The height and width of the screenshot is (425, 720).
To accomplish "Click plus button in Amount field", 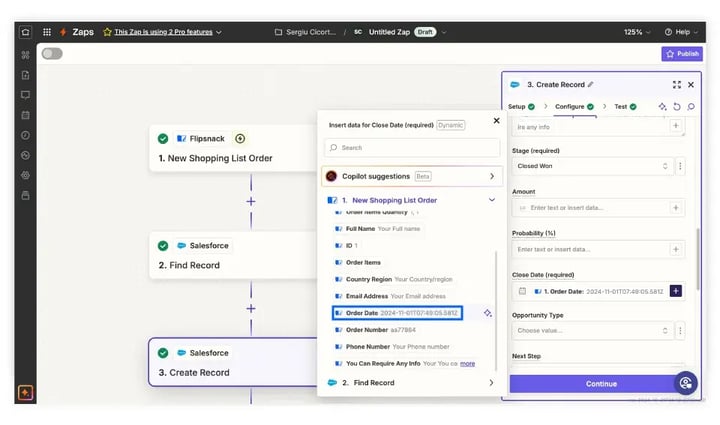I will (675, 208).
